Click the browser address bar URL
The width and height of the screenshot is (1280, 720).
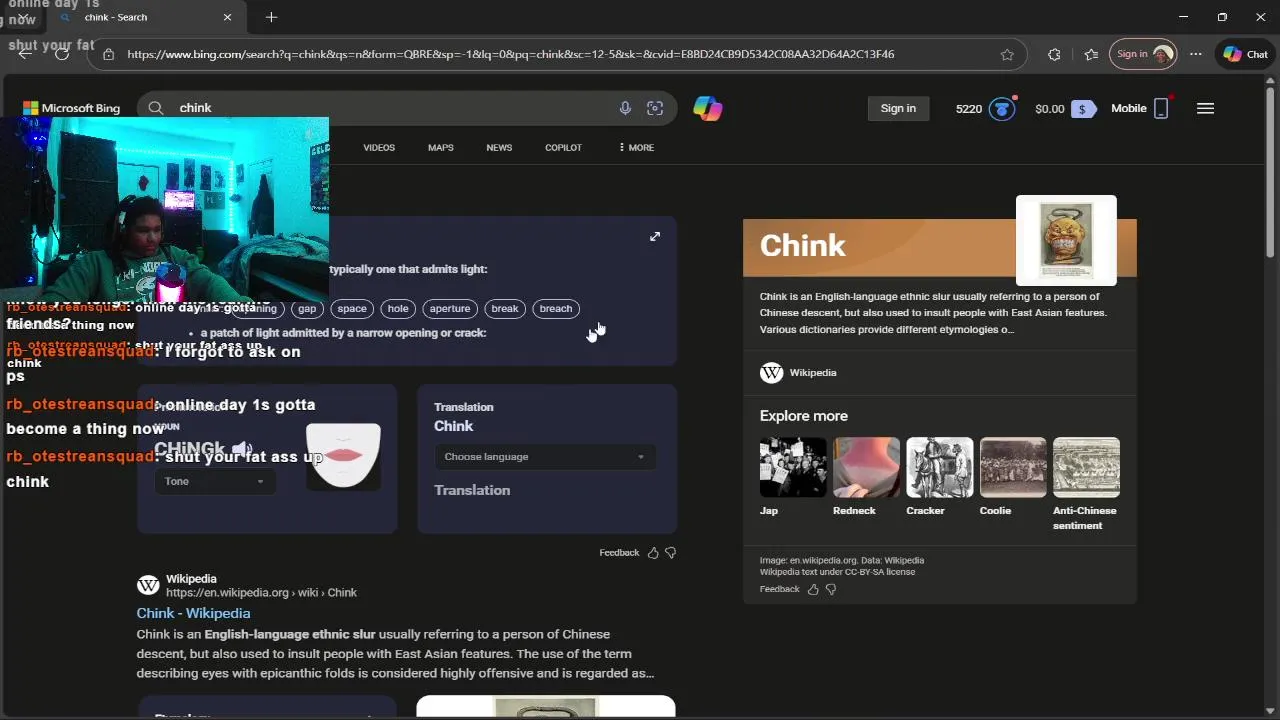tap(510, 54)
